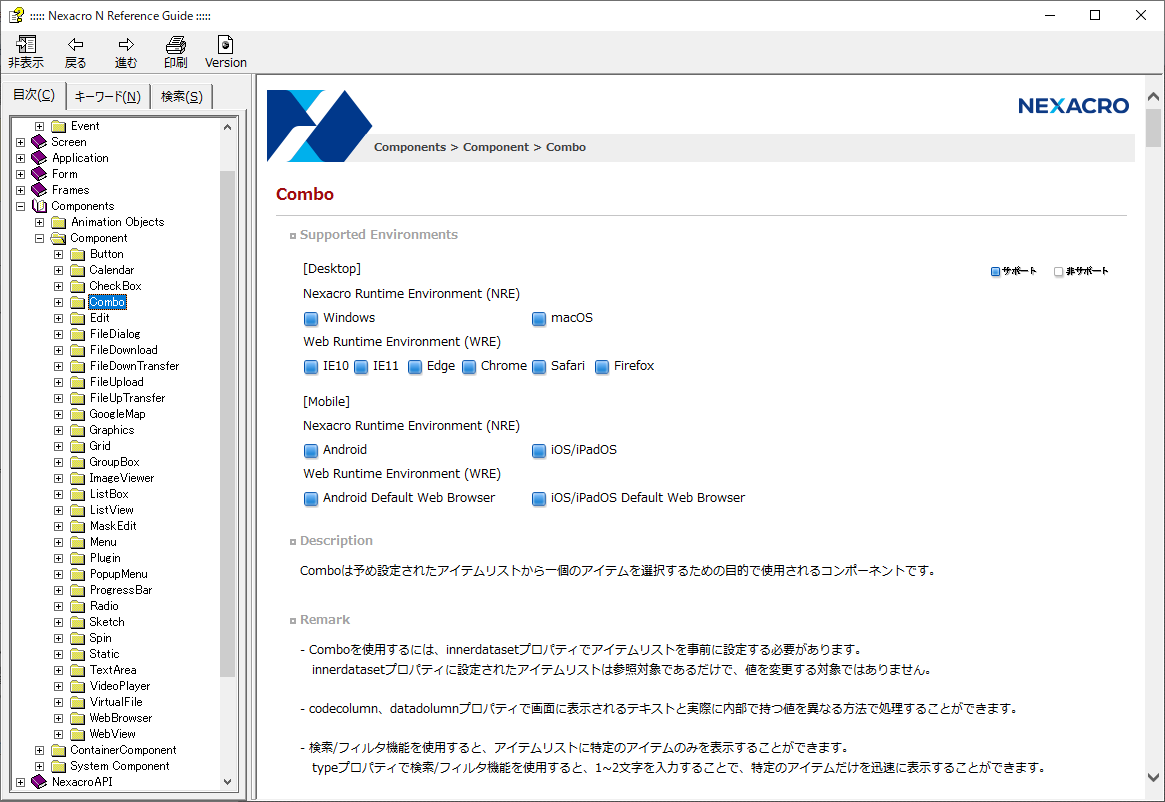This screenshot has height=802, width=1165.
Task: Collapse the Components tree node
Action: pos(20,206)
